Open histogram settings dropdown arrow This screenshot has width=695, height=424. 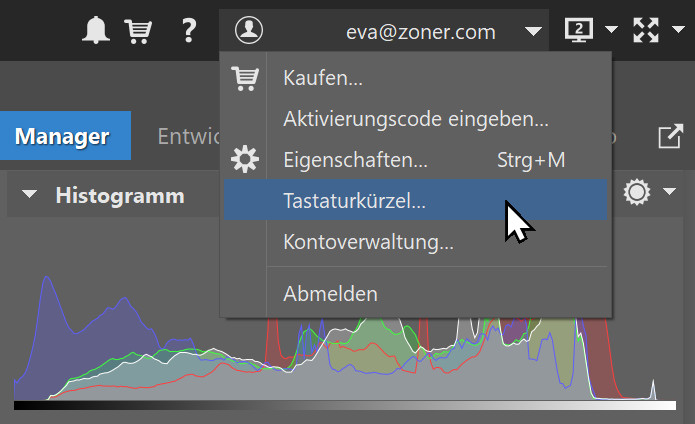669,193
